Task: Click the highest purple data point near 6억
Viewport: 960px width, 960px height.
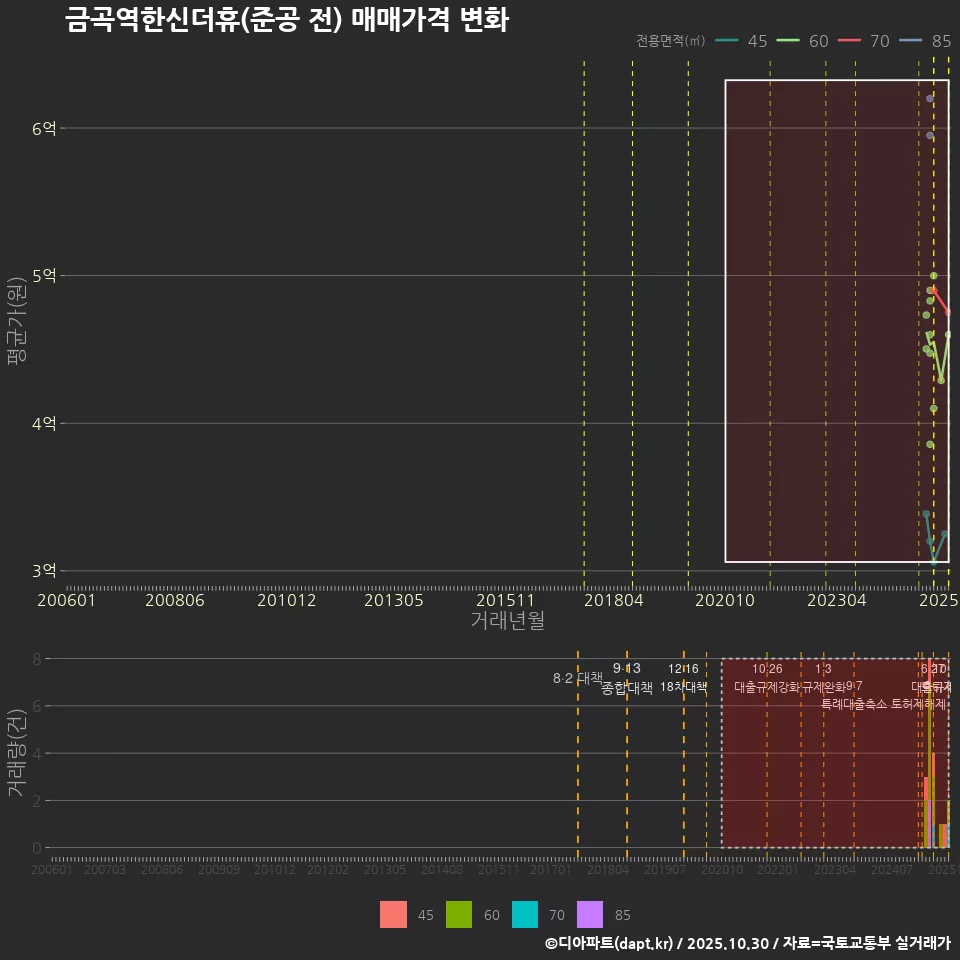Action: coord(932,98)
